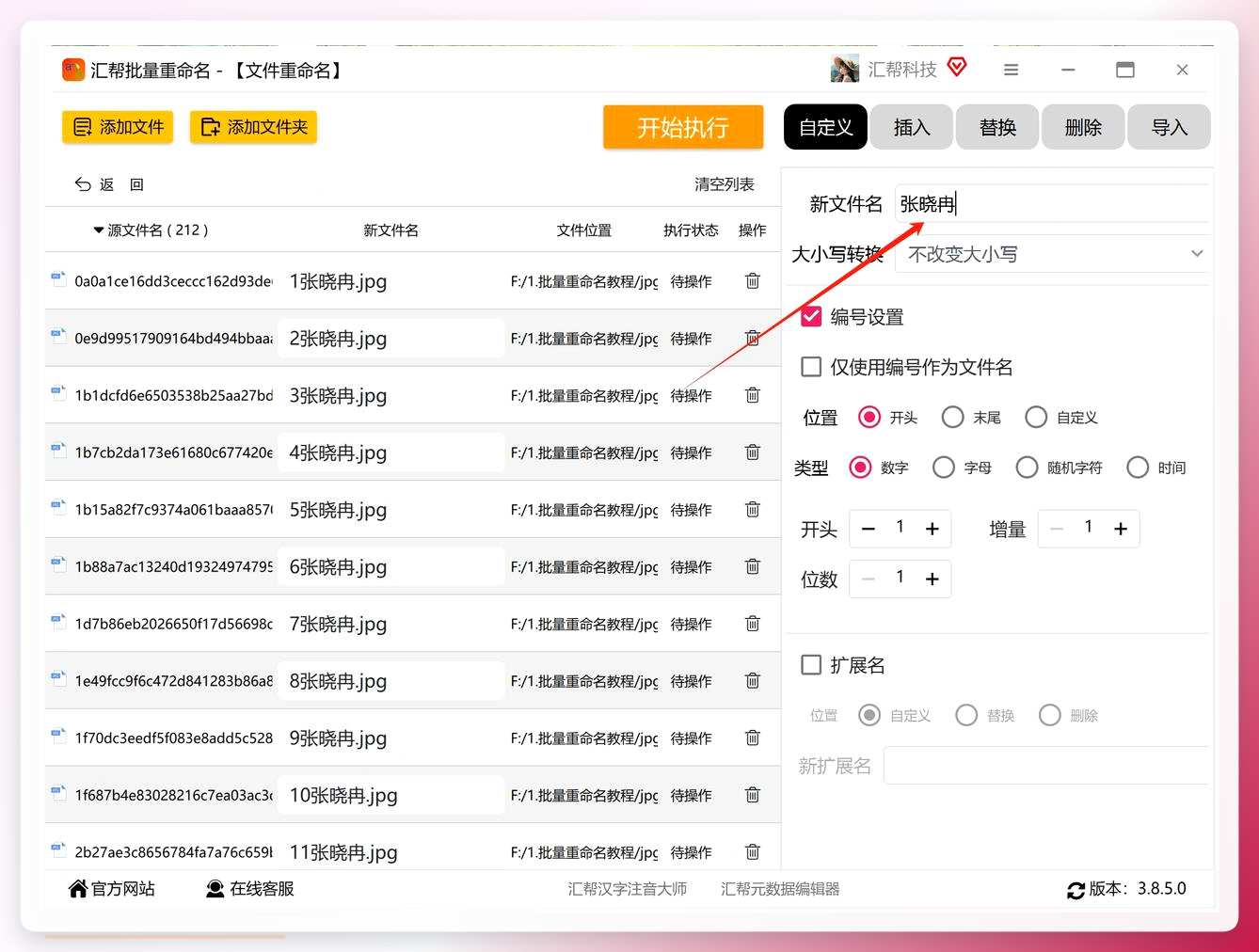Screen dimensions: 1259x952
Task: Check the 扩展名 checkbox
Action: [811, 665]
